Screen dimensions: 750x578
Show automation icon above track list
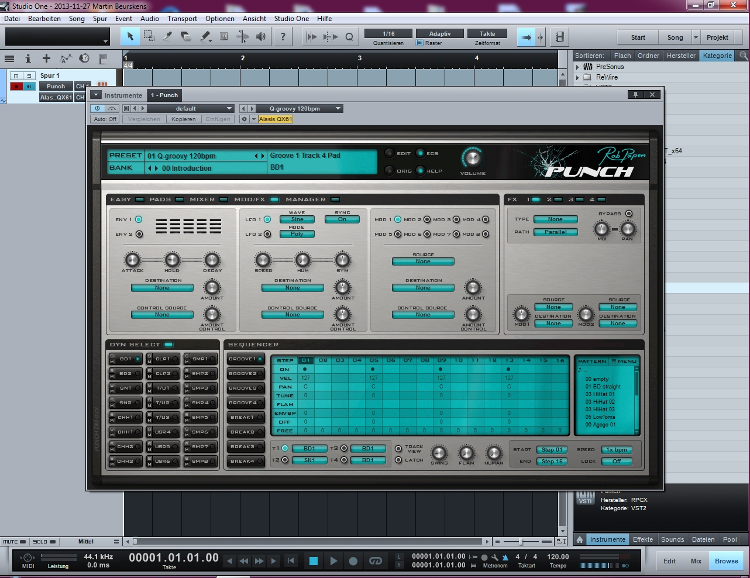point(66,59)
